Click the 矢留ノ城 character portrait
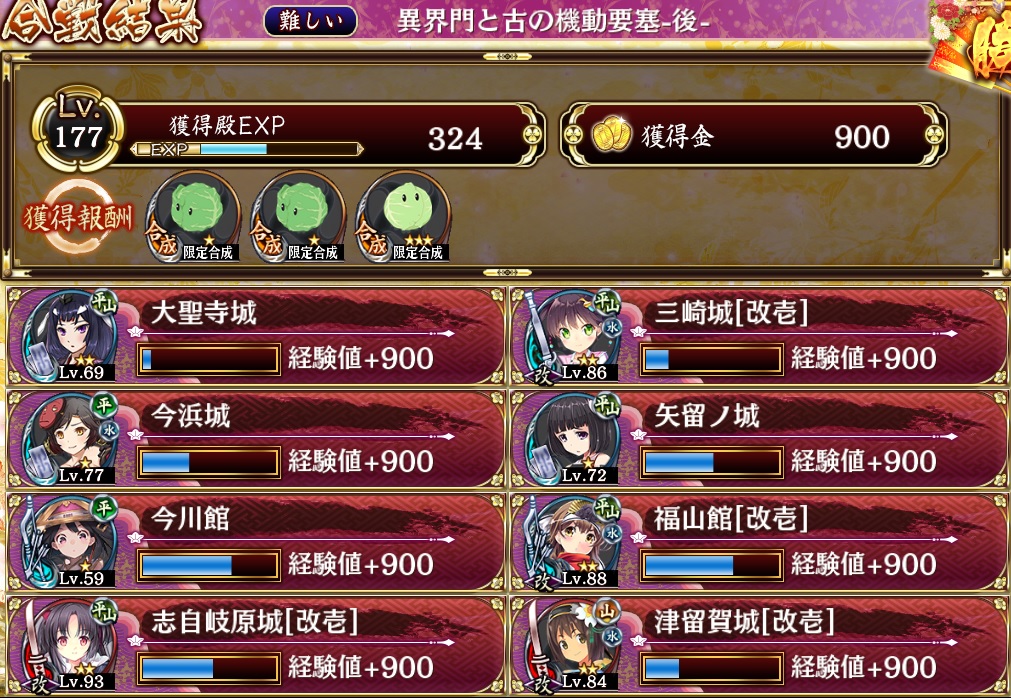Image resolution: width=1011 pixels, height=698 pixels. pyautogui.click(x=573, y=439)
